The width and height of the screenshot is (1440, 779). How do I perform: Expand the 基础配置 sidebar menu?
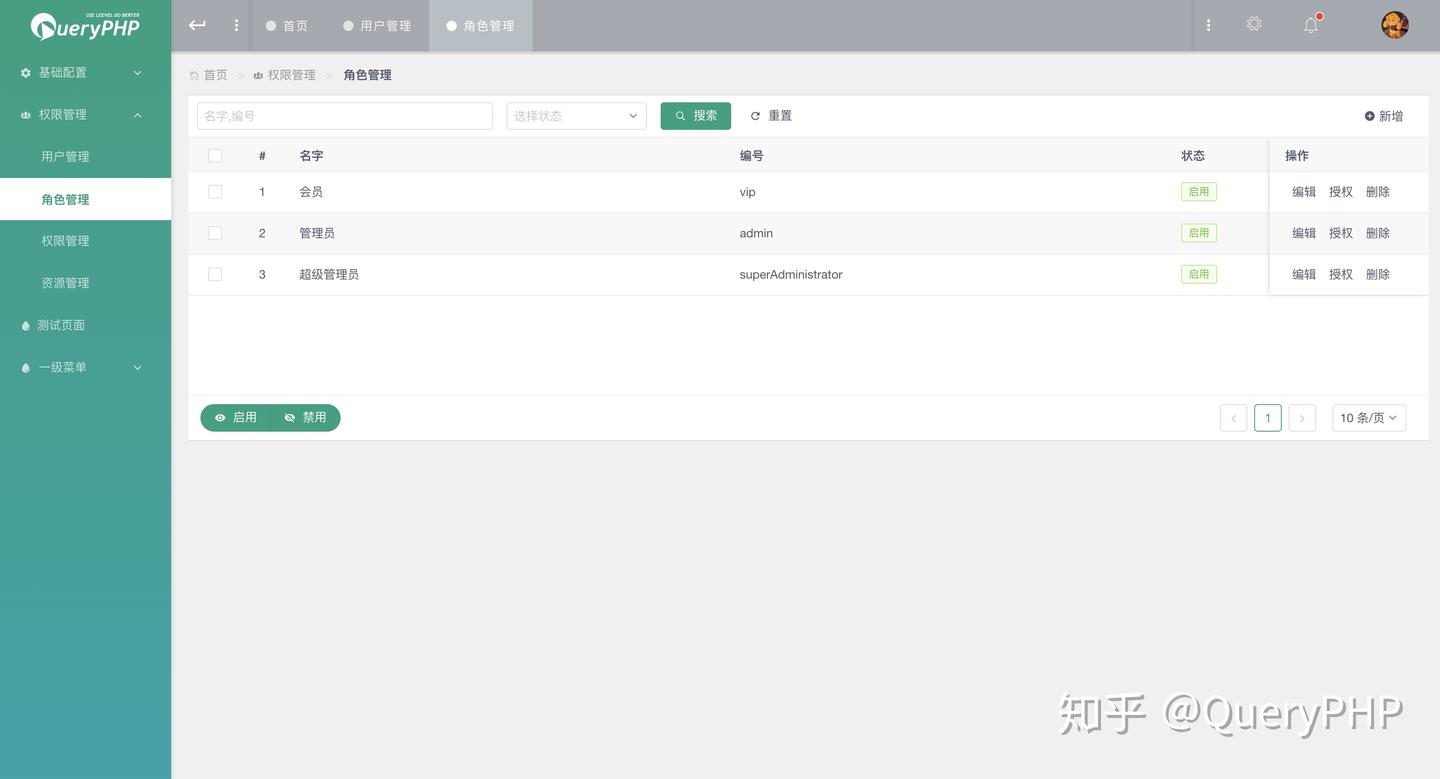[85, 73]
